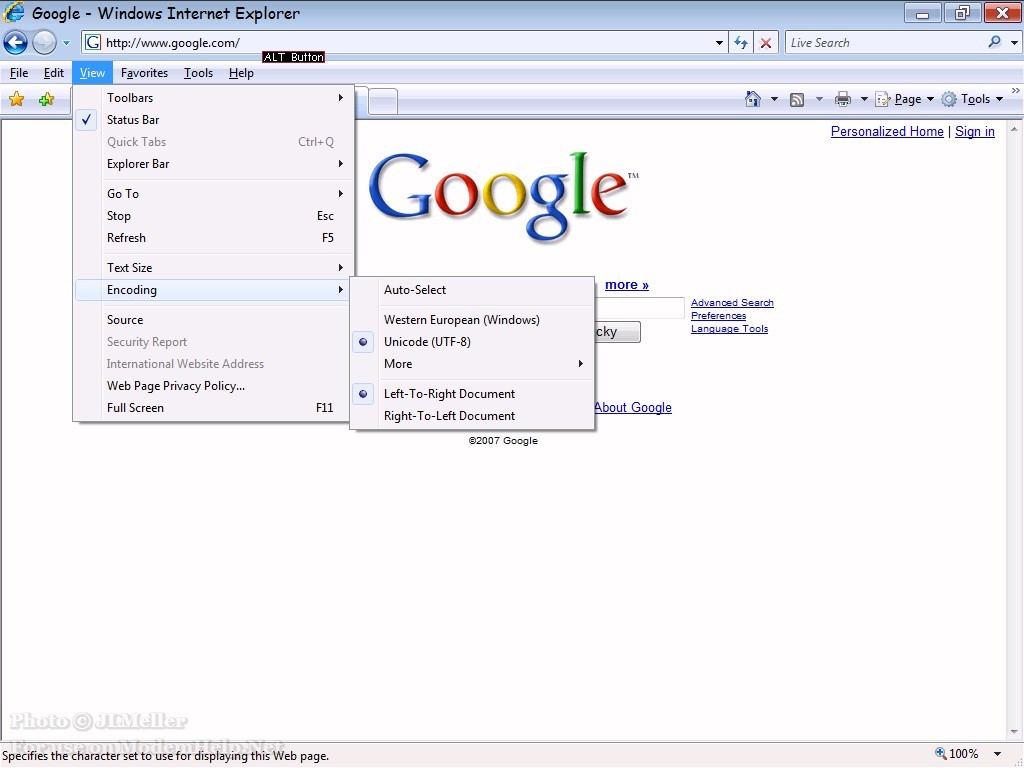Click the red Stop icon by address bar

click(766, 43)
